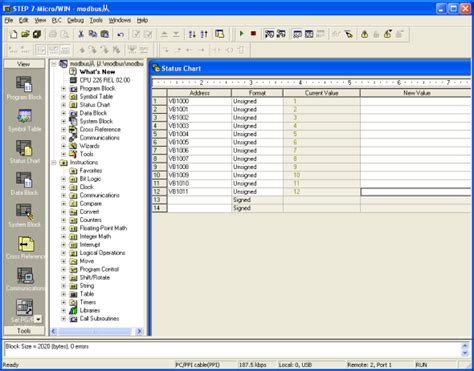
Task: Click the View button atop navigation bar
Action: pyautogui.click(x=24, y=64)
